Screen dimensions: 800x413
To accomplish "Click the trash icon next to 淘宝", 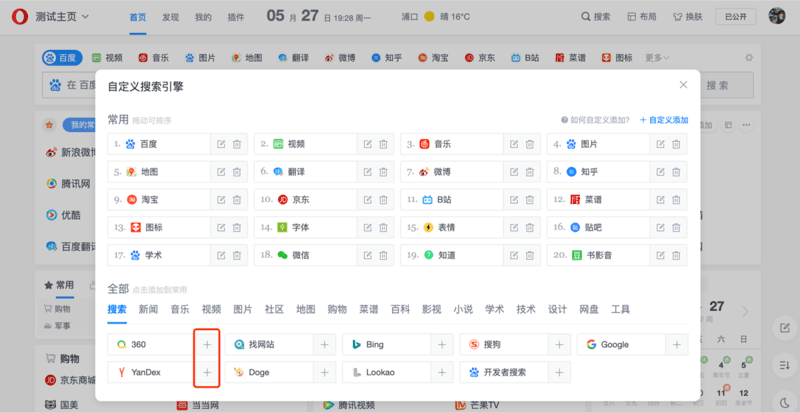I will click(x=237, y=200).
